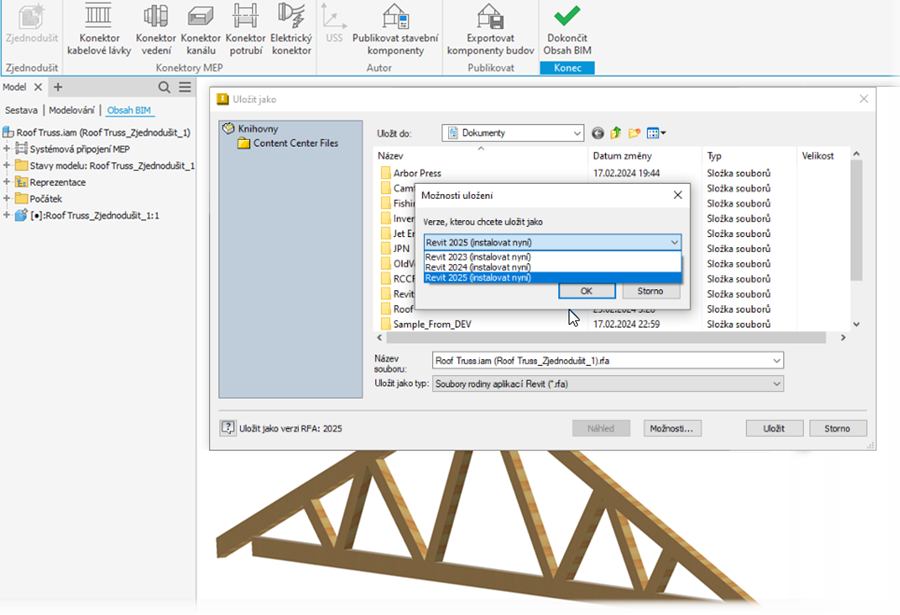
Task: Expand the Reprezentace node
Action: coord(6,182)
